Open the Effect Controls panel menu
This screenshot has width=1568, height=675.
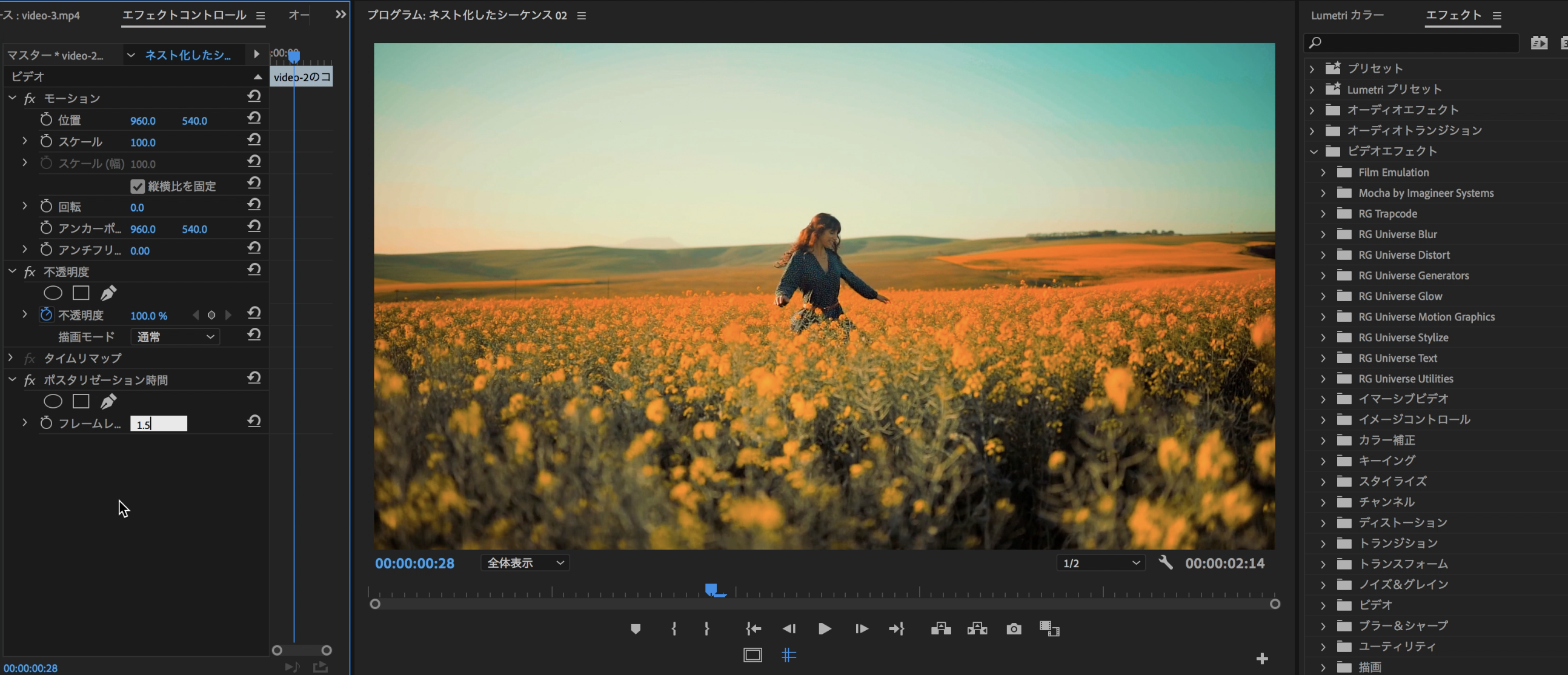(261, 16)
